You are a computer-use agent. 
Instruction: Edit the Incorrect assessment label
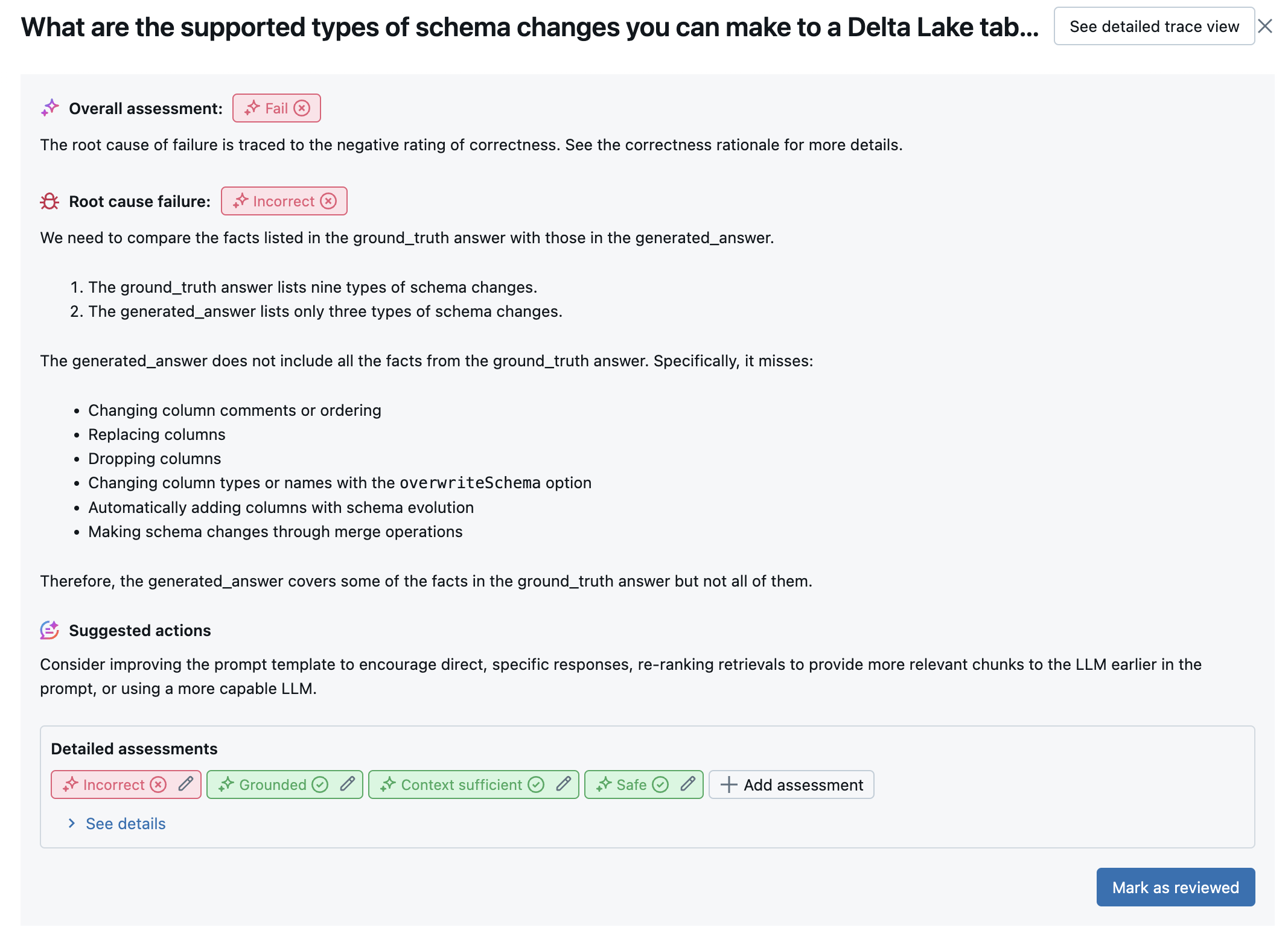[x=184, y=784]
